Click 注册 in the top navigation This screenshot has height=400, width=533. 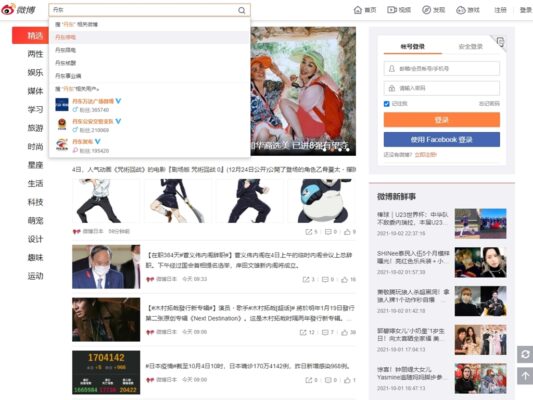(500, 10)
